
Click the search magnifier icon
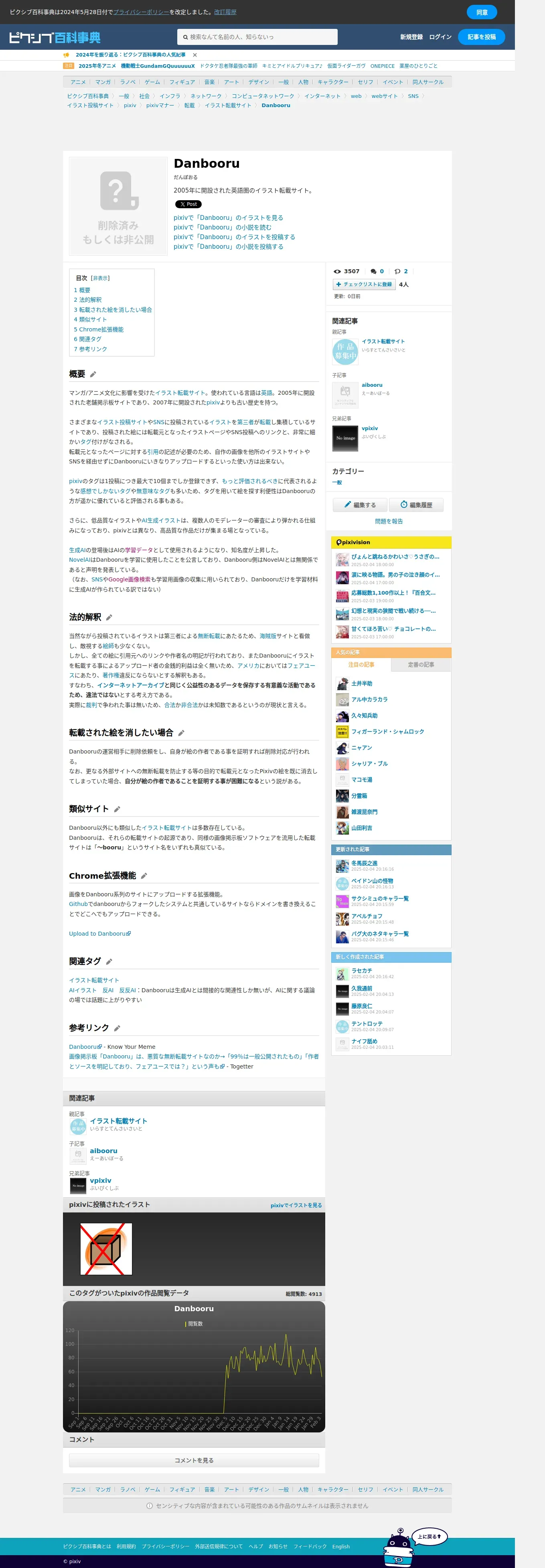186,37
